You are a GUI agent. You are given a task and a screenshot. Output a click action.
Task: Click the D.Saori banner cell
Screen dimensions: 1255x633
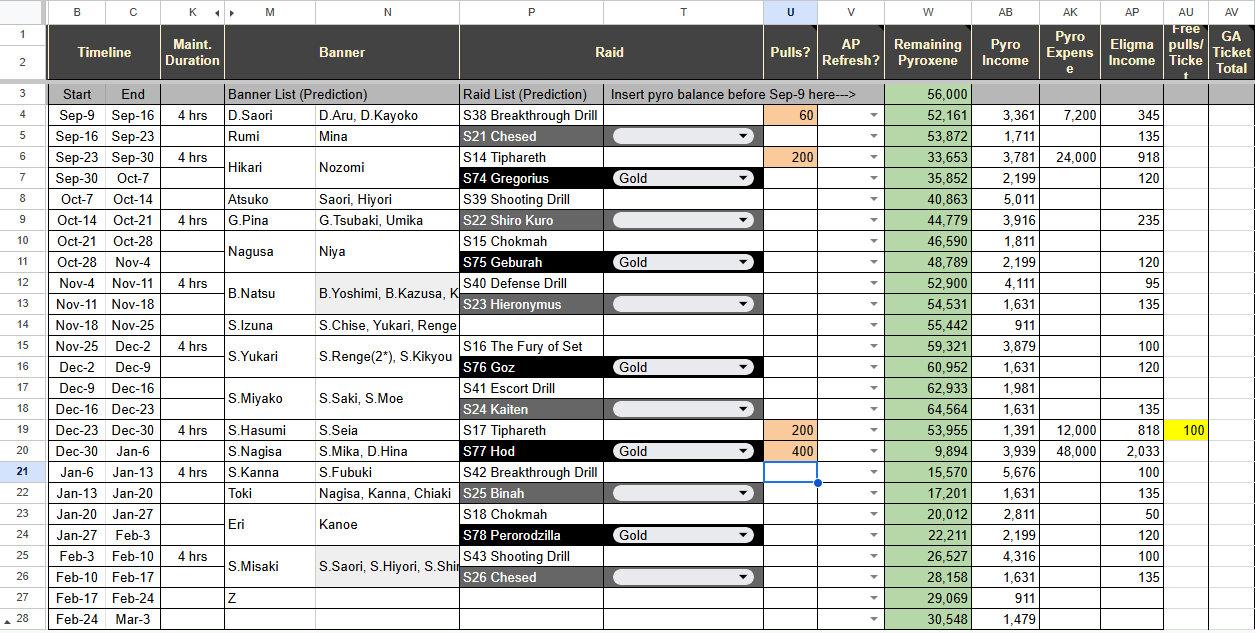pos(270,115)
